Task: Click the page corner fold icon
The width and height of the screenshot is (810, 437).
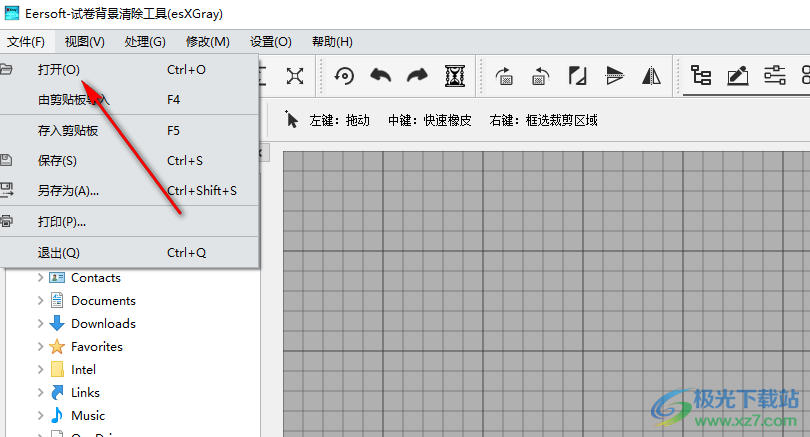Action: coord(577,76)
